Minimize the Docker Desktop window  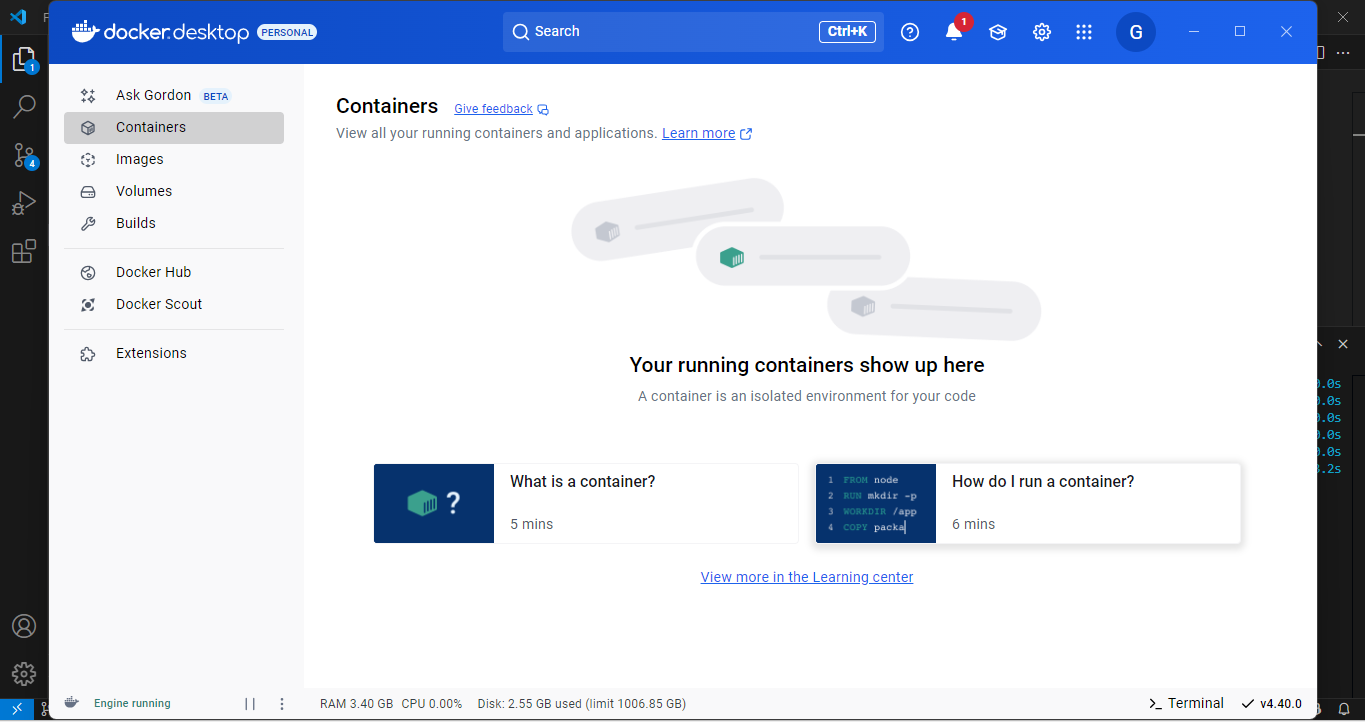(x=1194, y=32)
